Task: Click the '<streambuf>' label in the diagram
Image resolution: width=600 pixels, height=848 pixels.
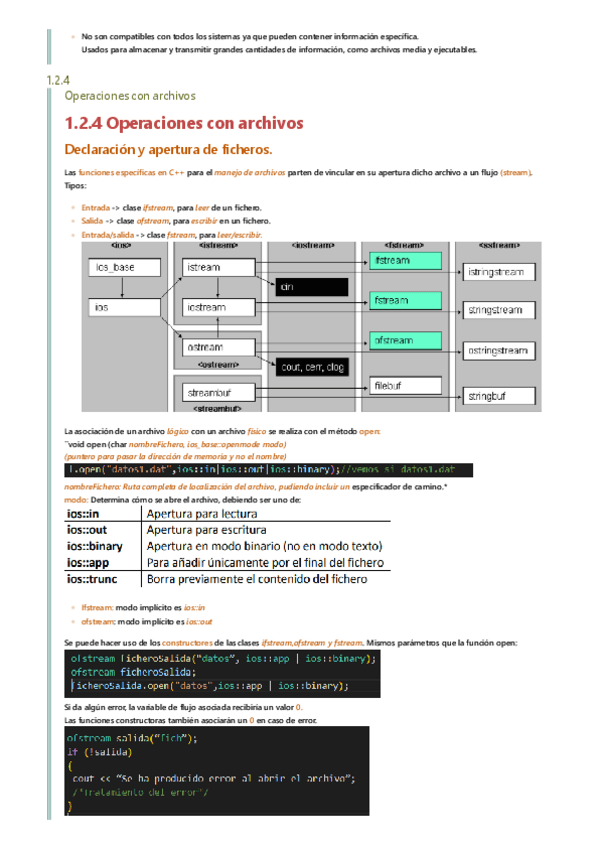Action: [217, 408]
